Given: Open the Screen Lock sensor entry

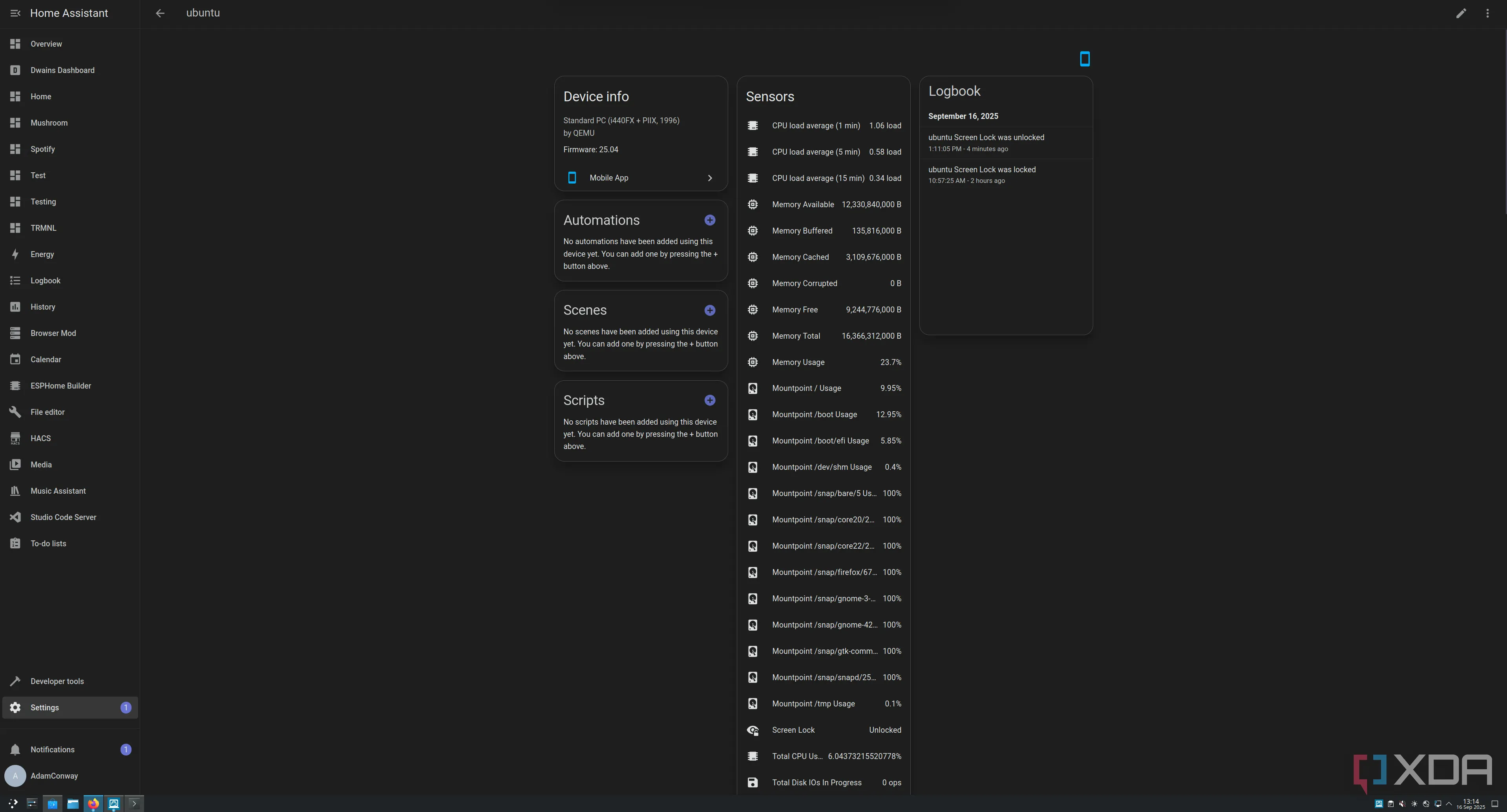Looking at the screenshot, I should [x=824, y=730].
